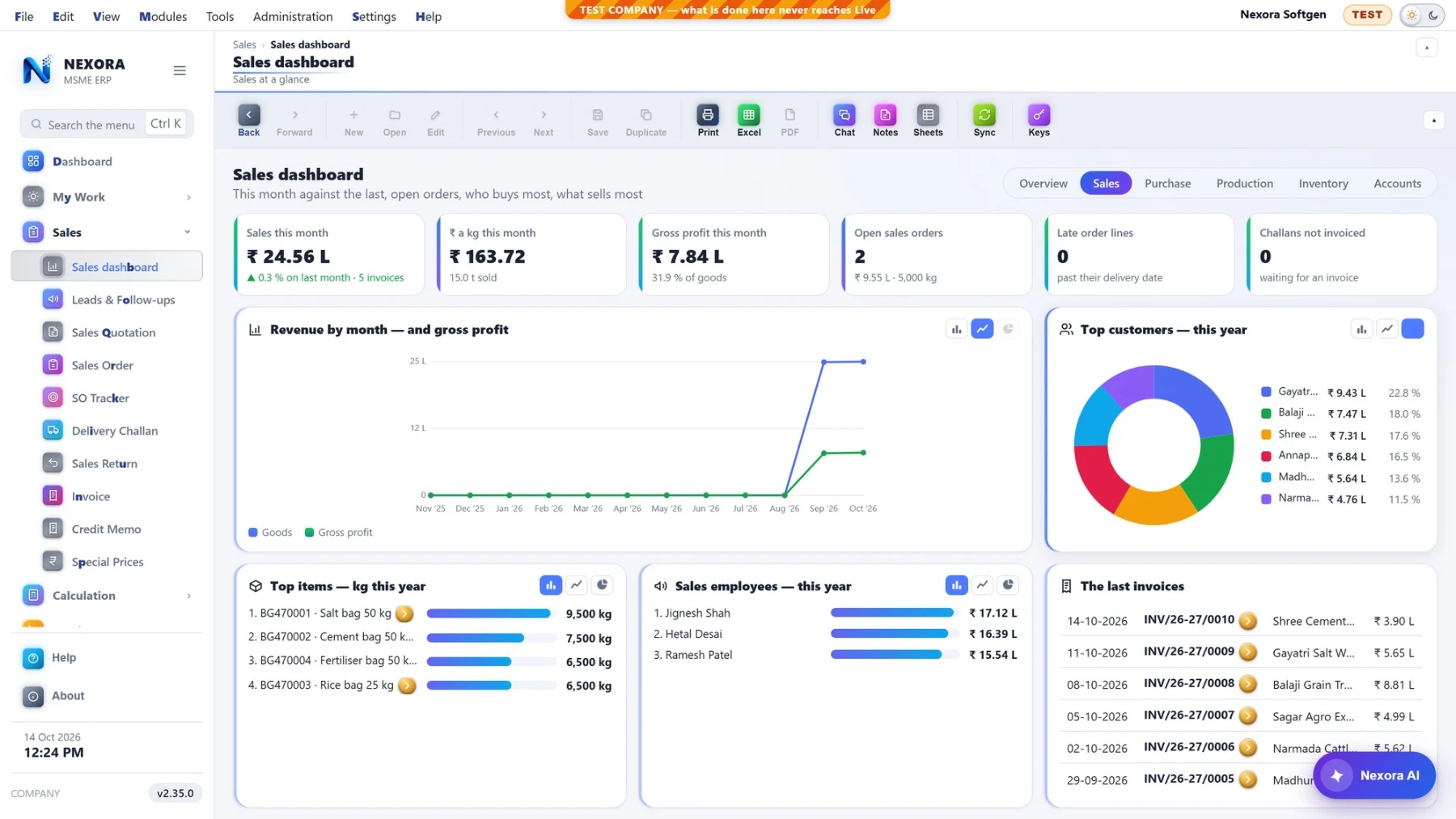Click the Gross profit legend swatch

tap(309, 532)
